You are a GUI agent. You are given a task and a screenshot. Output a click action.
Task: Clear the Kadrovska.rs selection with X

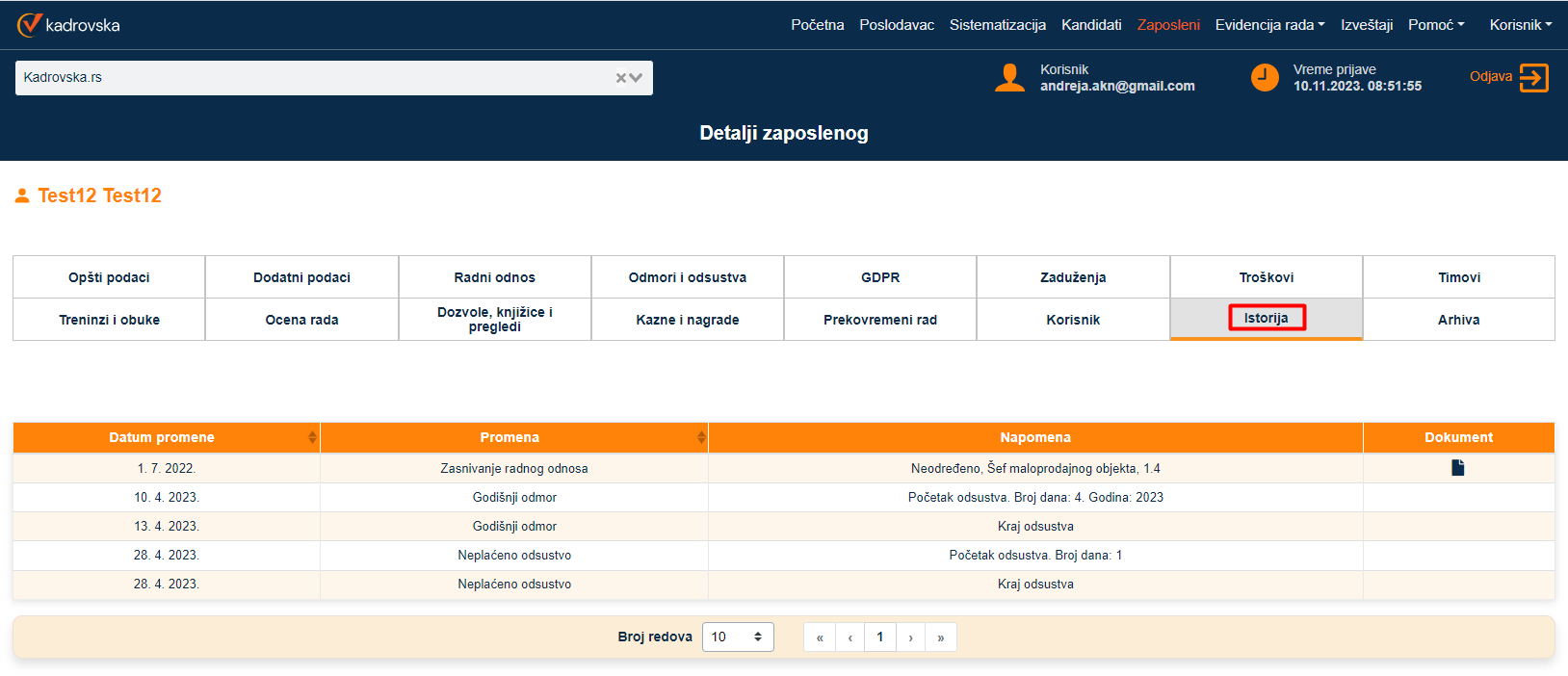[621, 78]
